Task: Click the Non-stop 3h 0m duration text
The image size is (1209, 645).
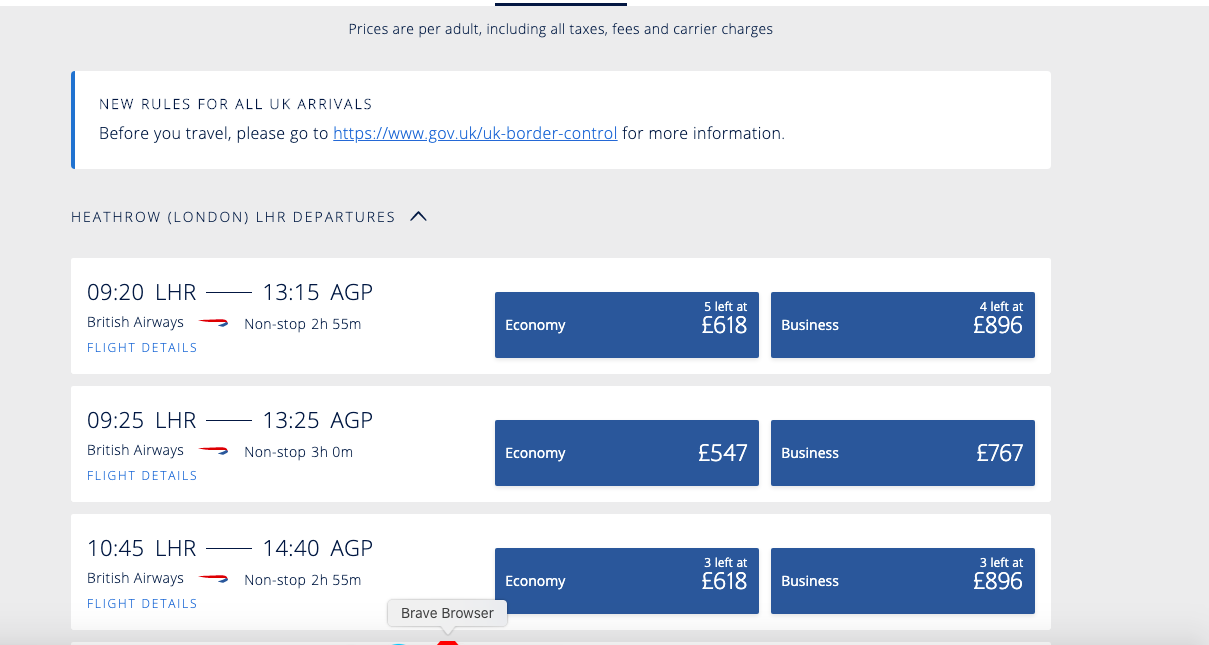Action: [298, 452]
